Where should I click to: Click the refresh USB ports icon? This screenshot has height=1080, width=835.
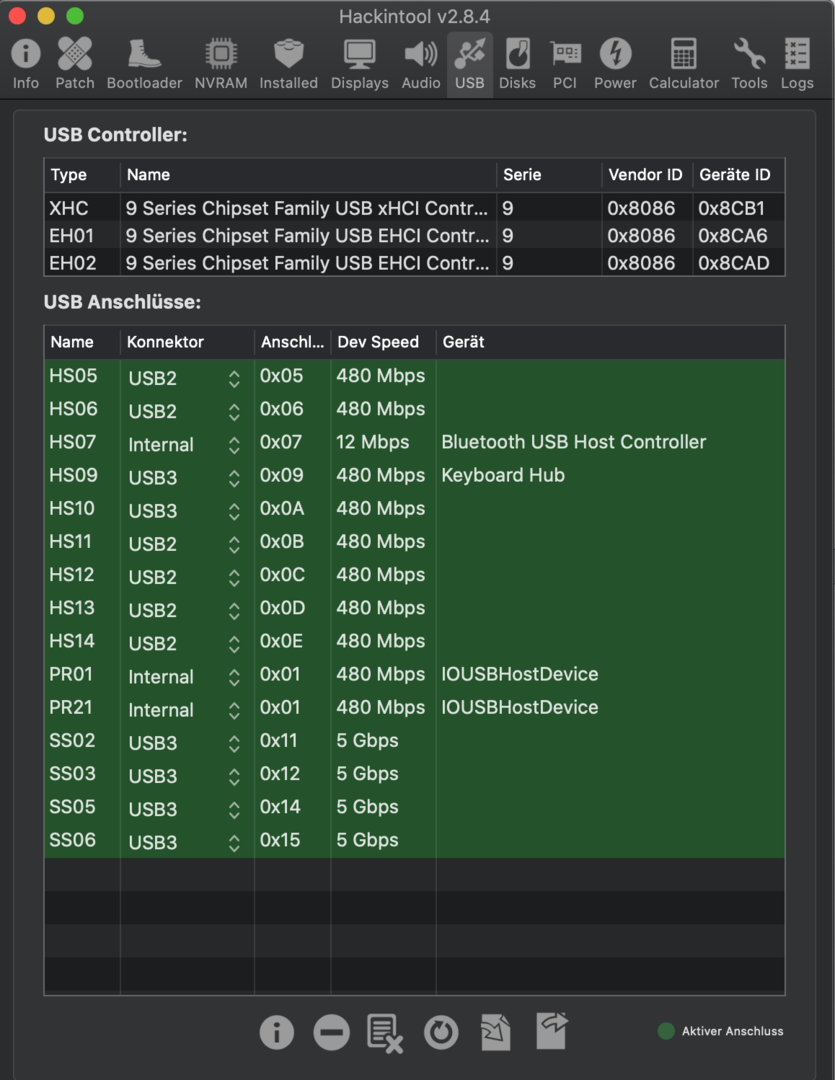pos(441,1032)
